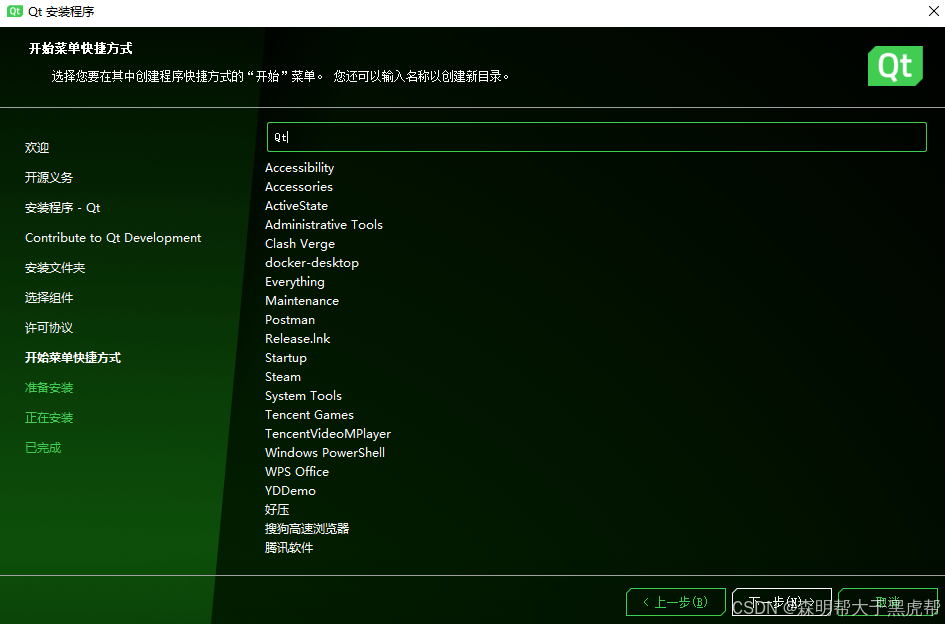This screenshot has width=945, height=624.
Task: Select the Maintenance folder
Action: (x=302, y=301)
